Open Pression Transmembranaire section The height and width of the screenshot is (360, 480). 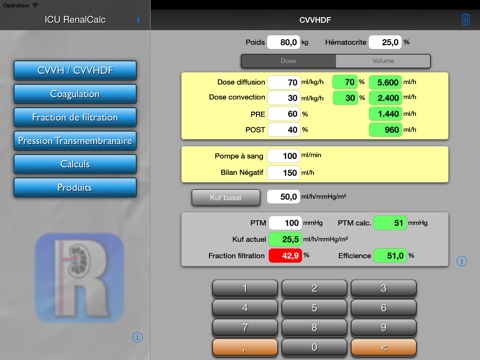pyautogui.click(x=75, y=141)
